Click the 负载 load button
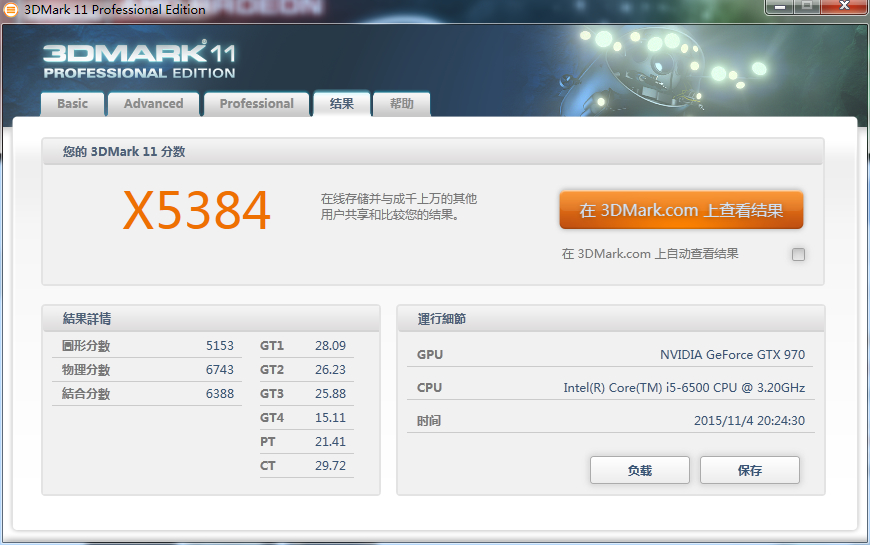 click(640, 470)
